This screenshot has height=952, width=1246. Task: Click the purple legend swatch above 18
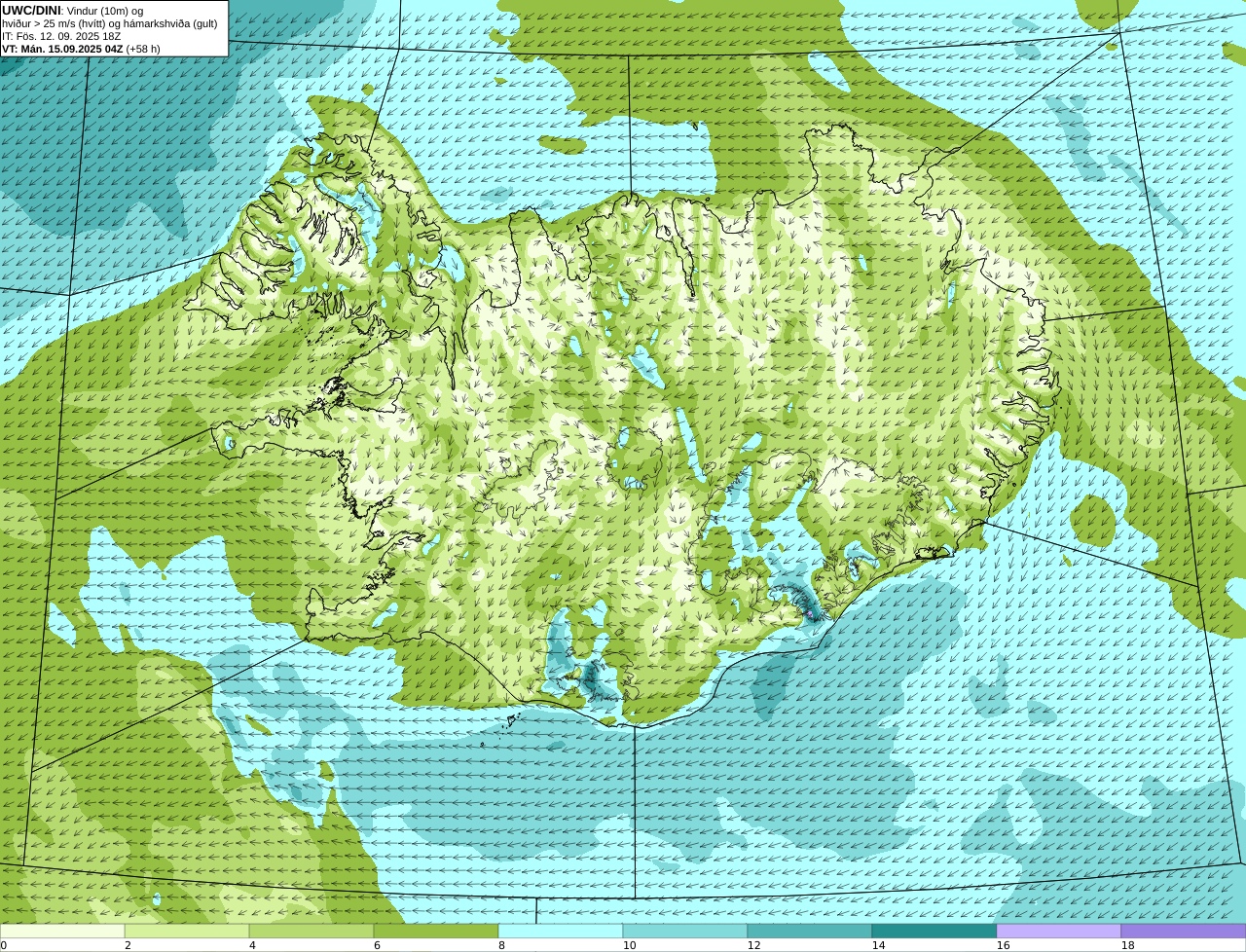[x=1184, y=932]
